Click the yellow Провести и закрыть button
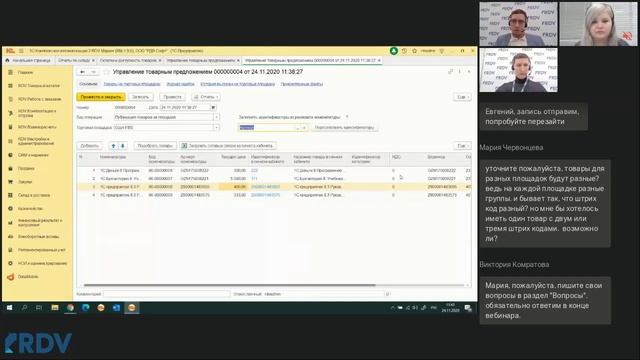 click(x=101, y=97)
